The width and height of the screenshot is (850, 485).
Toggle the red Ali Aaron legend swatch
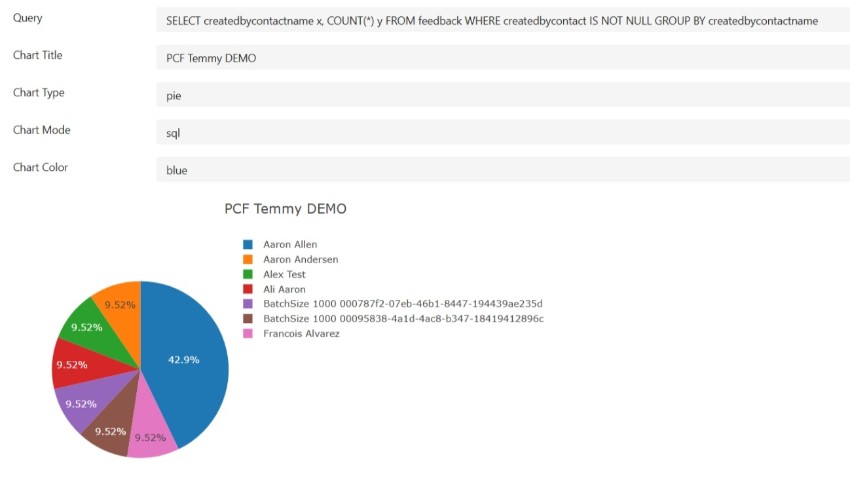pos(248,289)
